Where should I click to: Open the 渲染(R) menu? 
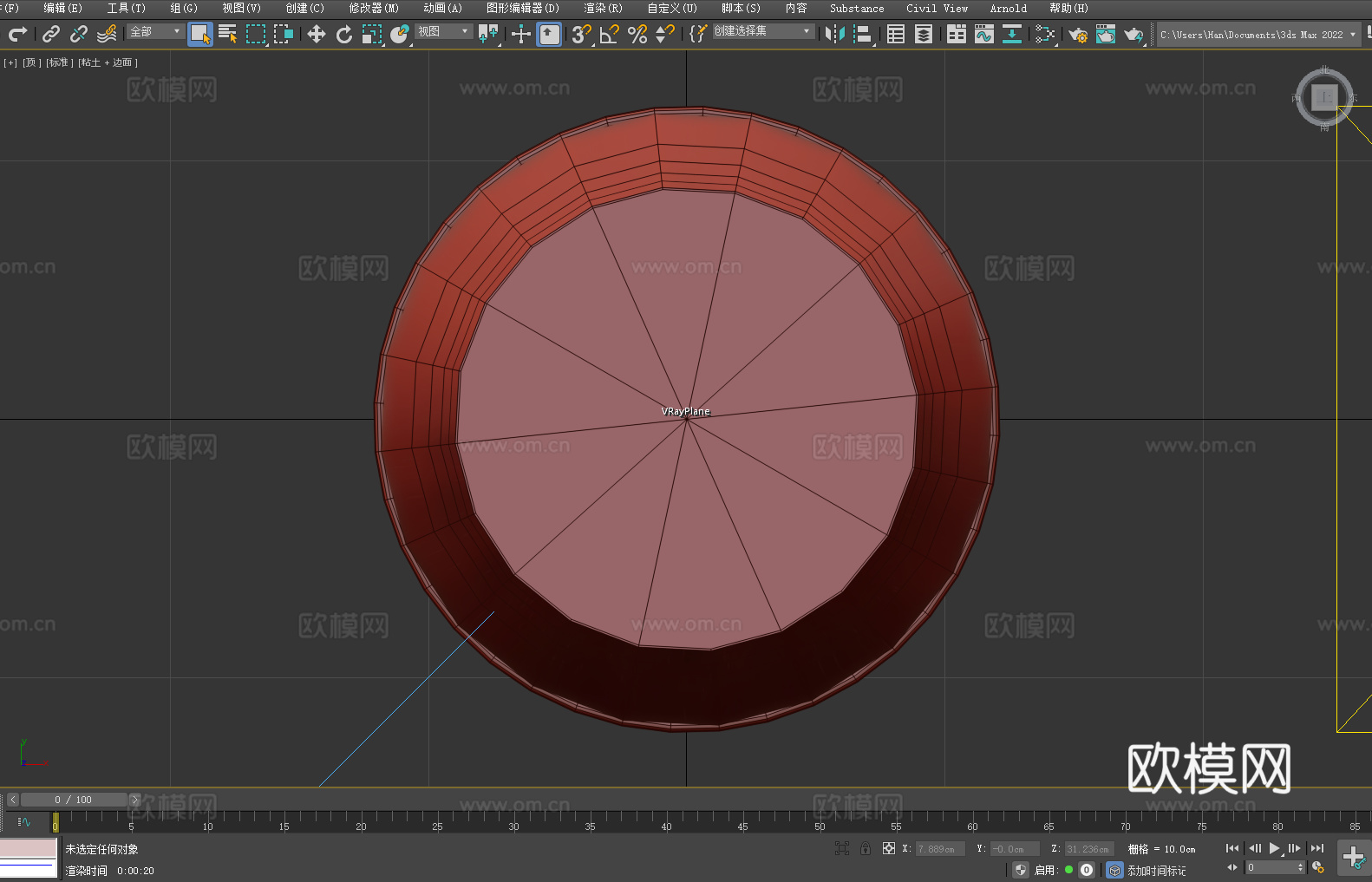click(603, 8)
